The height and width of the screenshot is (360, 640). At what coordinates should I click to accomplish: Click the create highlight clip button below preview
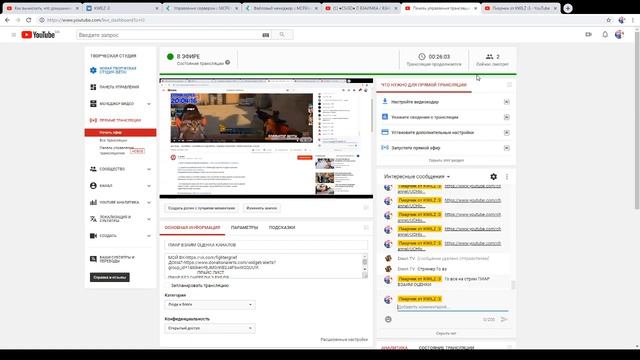point(201,208)
